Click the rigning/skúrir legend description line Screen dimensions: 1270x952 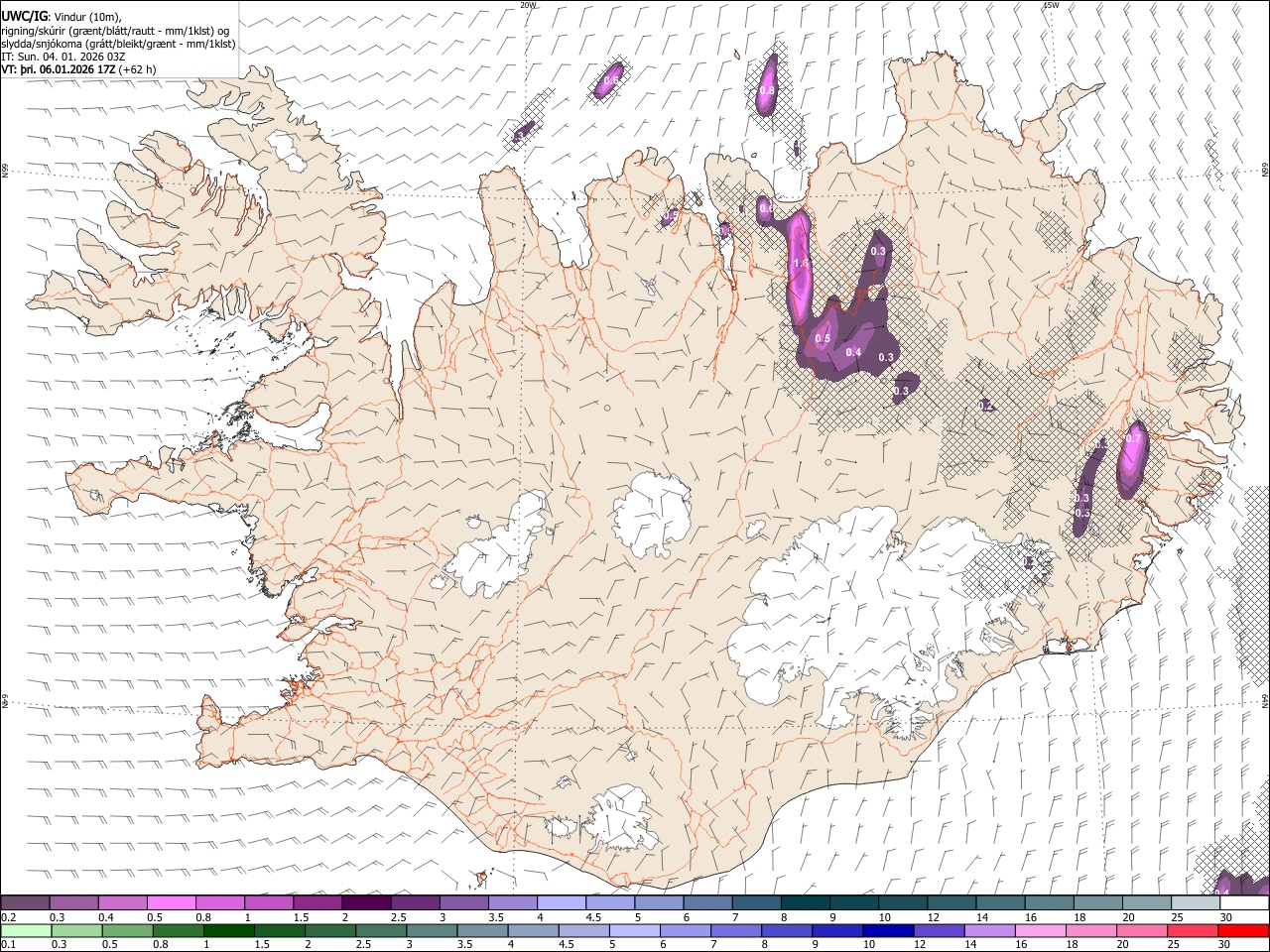pos(115,31)
